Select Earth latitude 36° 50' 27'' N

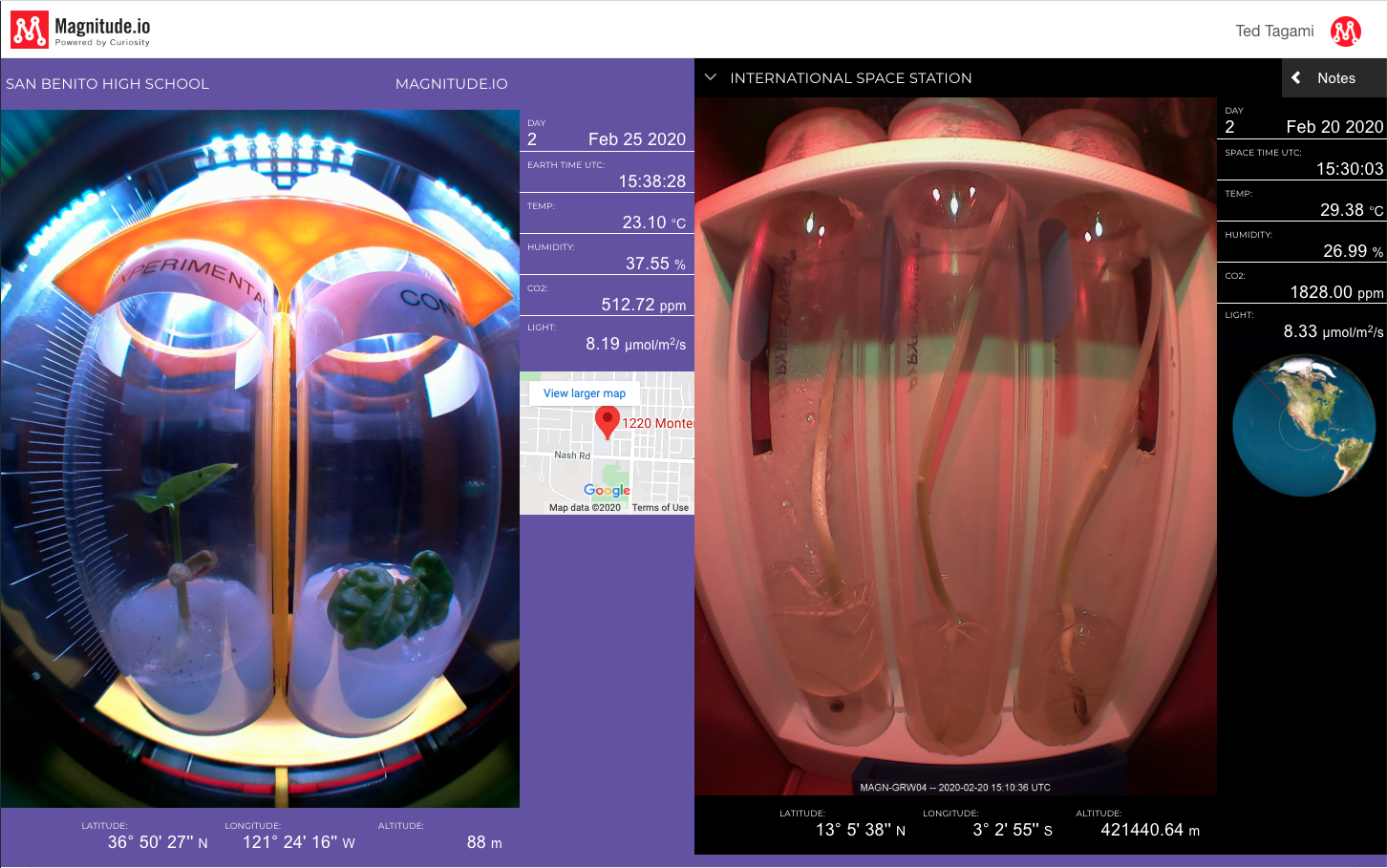[158, 842]
